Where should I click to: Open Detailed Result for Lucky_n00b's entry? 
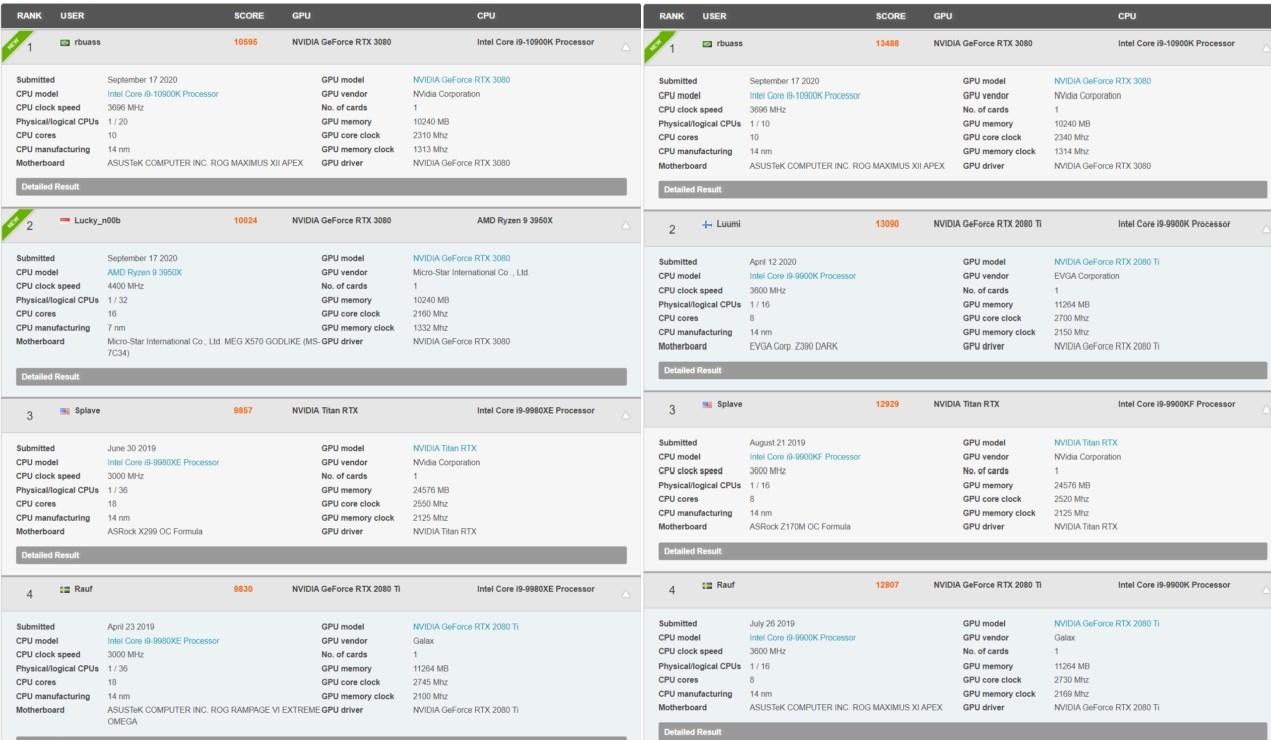(321, 377)
